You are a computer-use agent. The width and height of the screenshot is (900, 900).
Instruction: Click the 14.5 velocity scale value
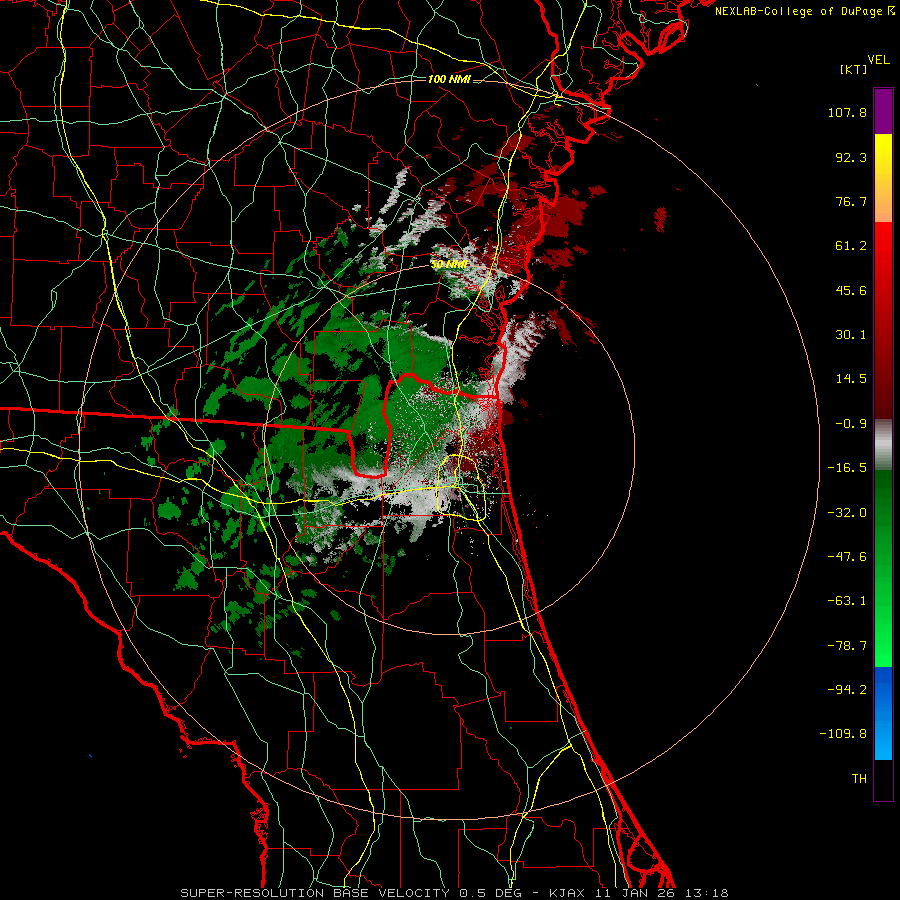point(851,379)
